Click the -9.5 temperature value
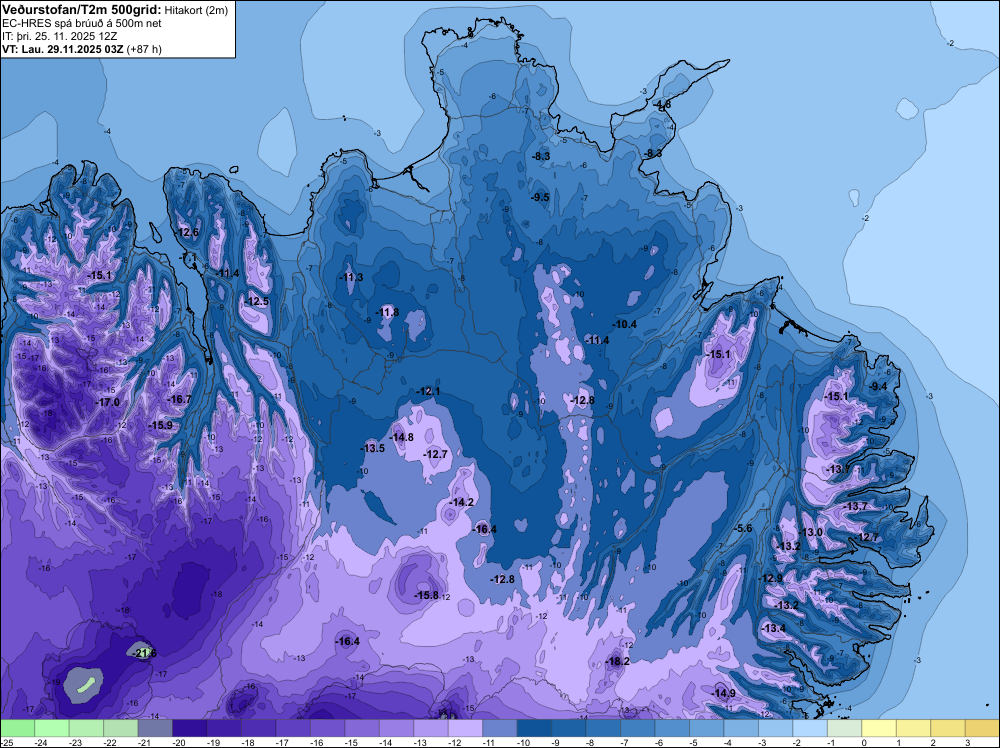Image resolution: width=1000 pixels, height=748 pixels. click(540, 197)
